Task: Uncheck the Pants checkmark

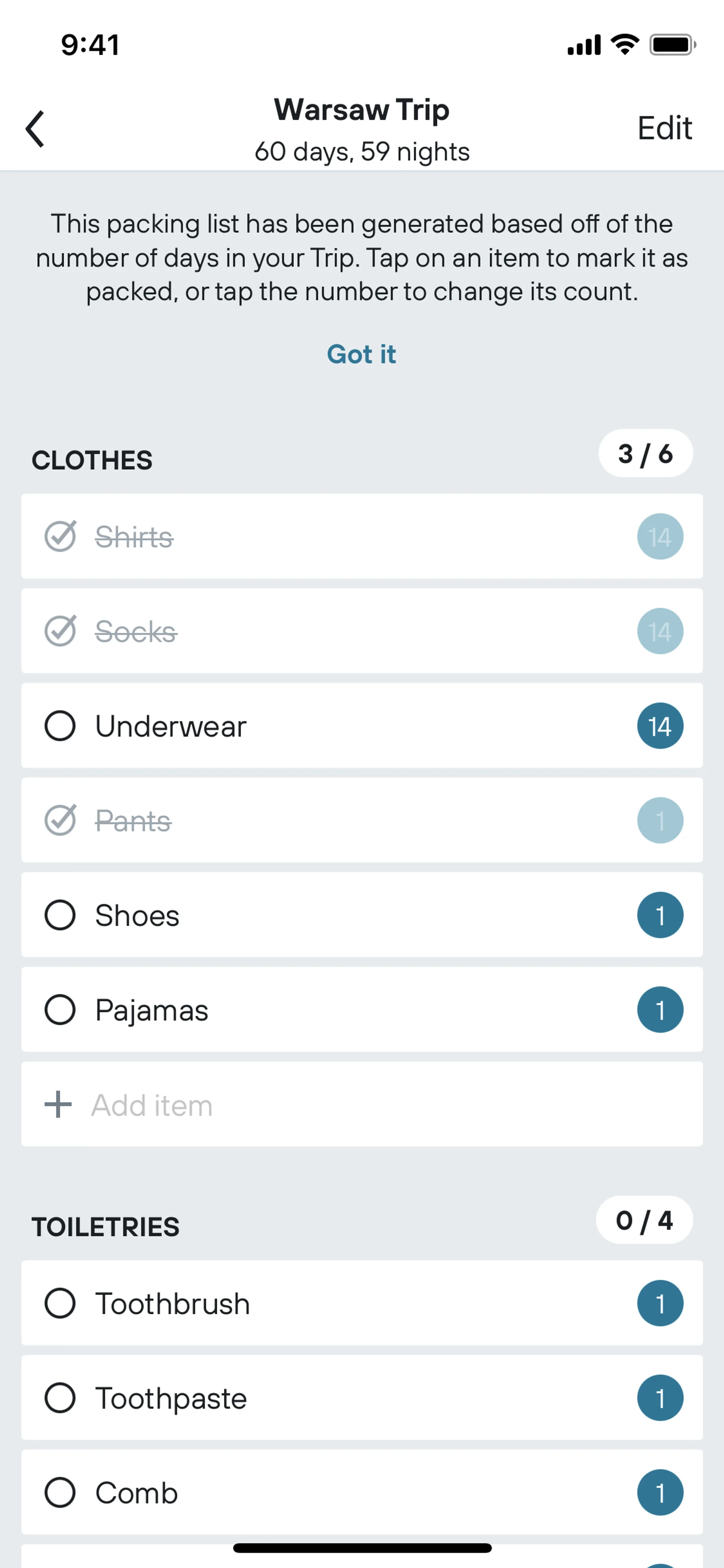Action: [60, 820]
